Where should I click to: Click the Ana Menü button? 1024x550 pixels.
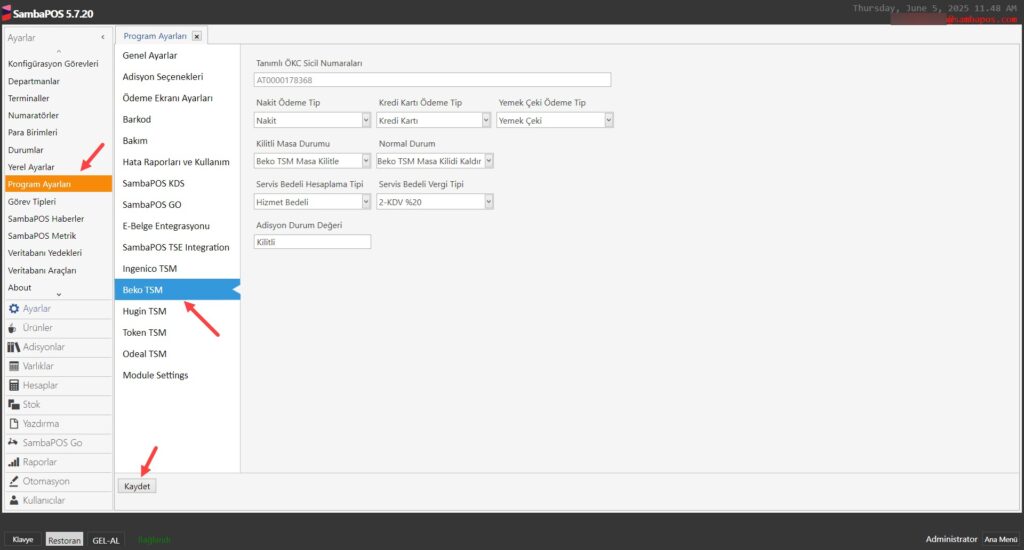tap(1000, 540)
